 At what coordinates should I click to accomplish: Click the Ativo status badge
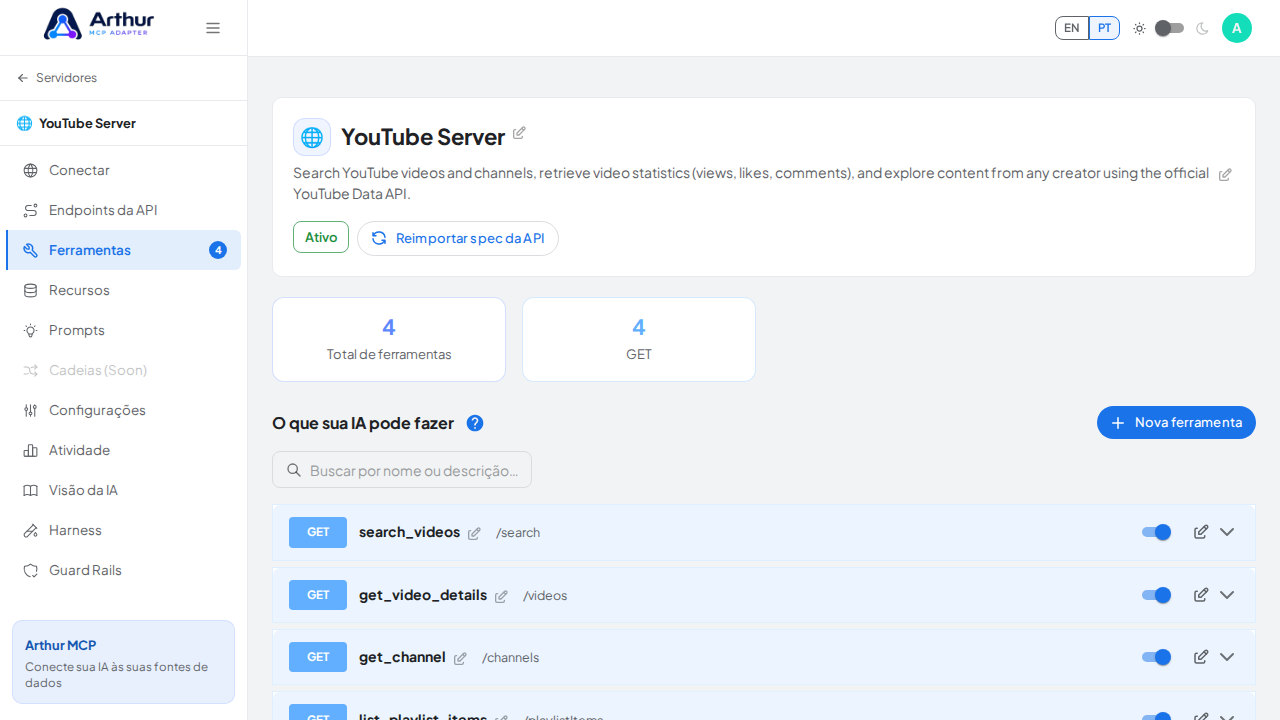click(x=321, y=237)
